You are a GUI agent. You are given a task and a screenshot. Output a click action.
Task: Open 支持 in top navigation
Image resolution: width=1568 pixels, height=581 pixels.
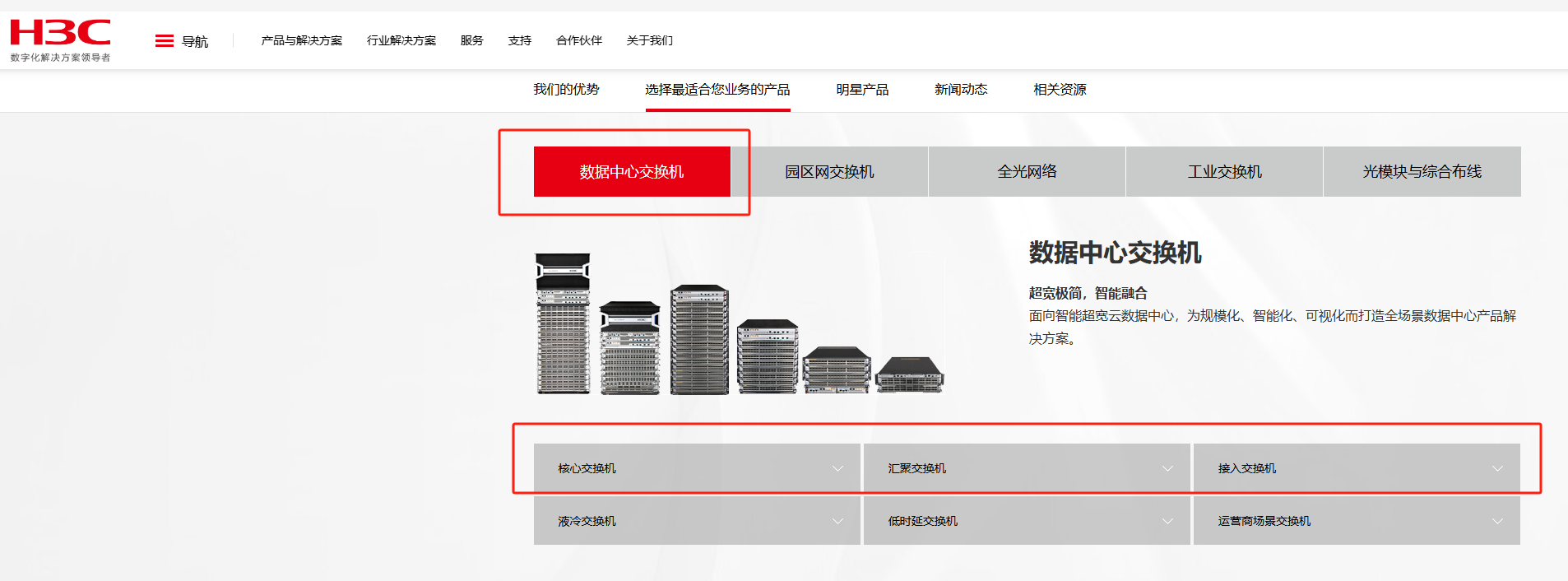point(520,40)
